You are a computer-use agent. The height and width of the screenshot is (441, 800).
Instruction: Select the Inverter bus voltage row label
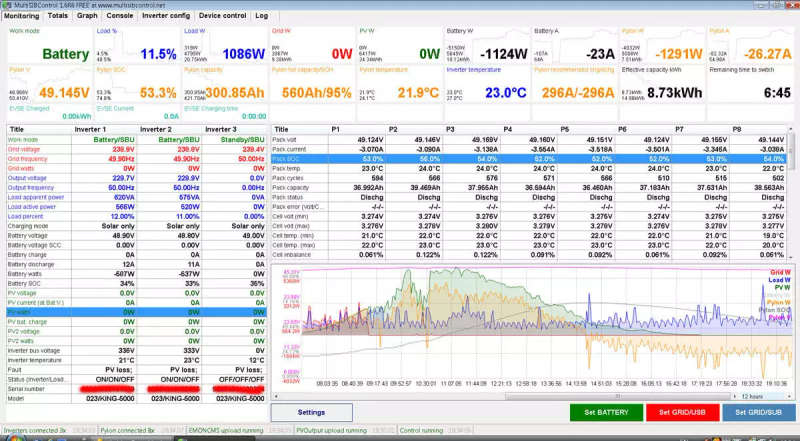(34, 351)
